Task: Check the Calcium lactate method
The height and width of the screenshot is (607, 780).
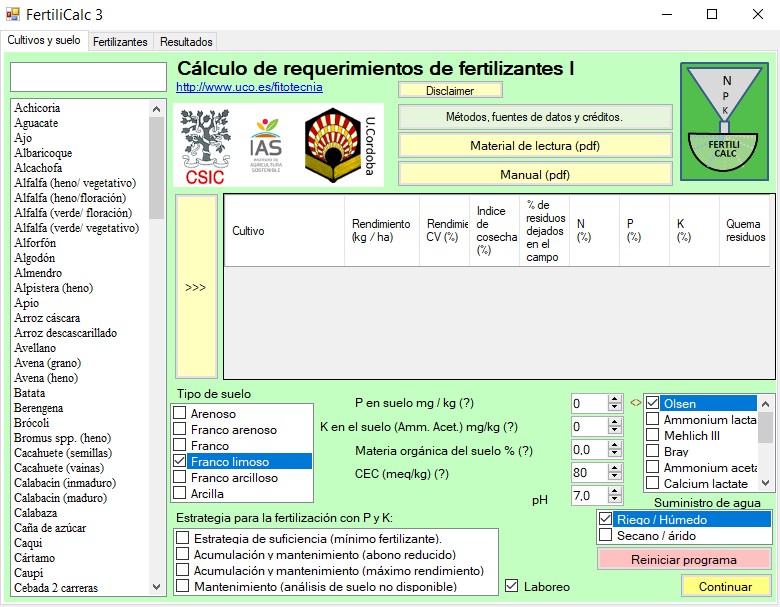Action: point(652,483)
